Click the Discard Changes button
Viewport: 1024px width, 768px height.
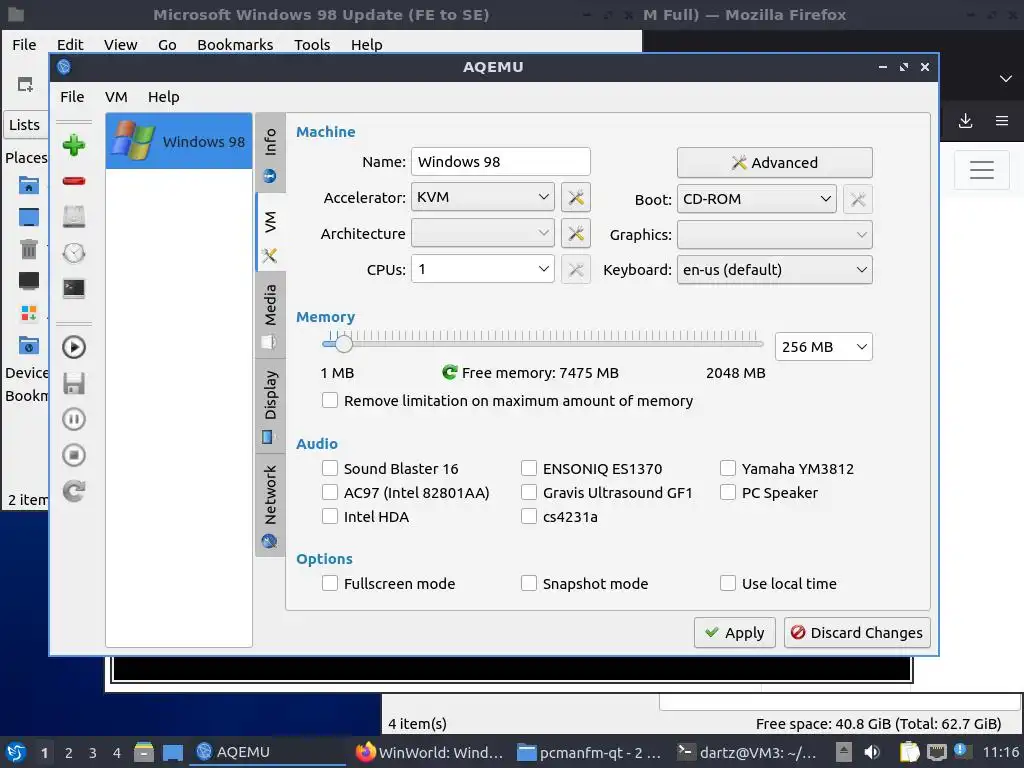point(857,633)
